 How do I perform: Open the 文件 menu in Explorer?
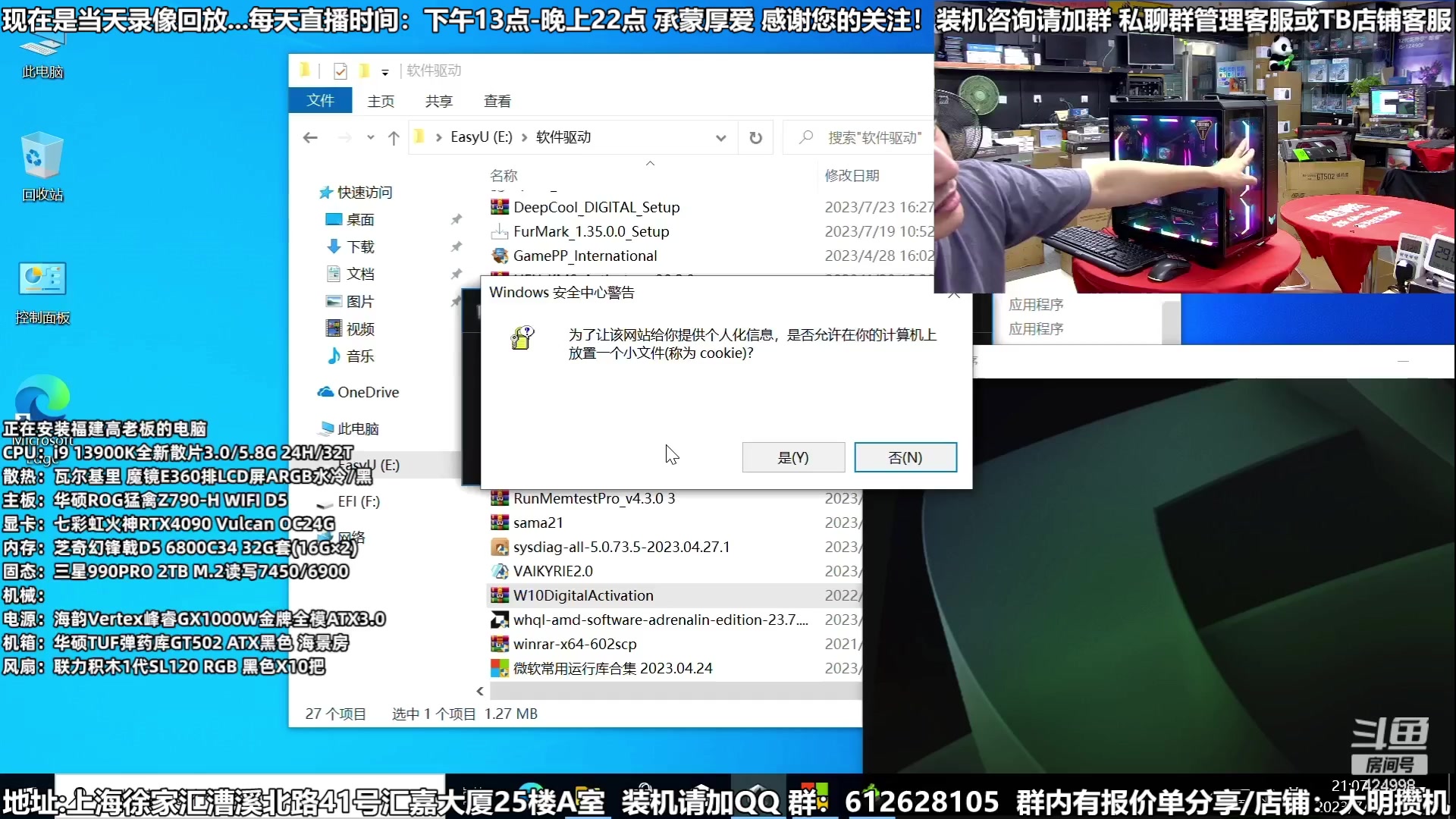pos(320,100)
